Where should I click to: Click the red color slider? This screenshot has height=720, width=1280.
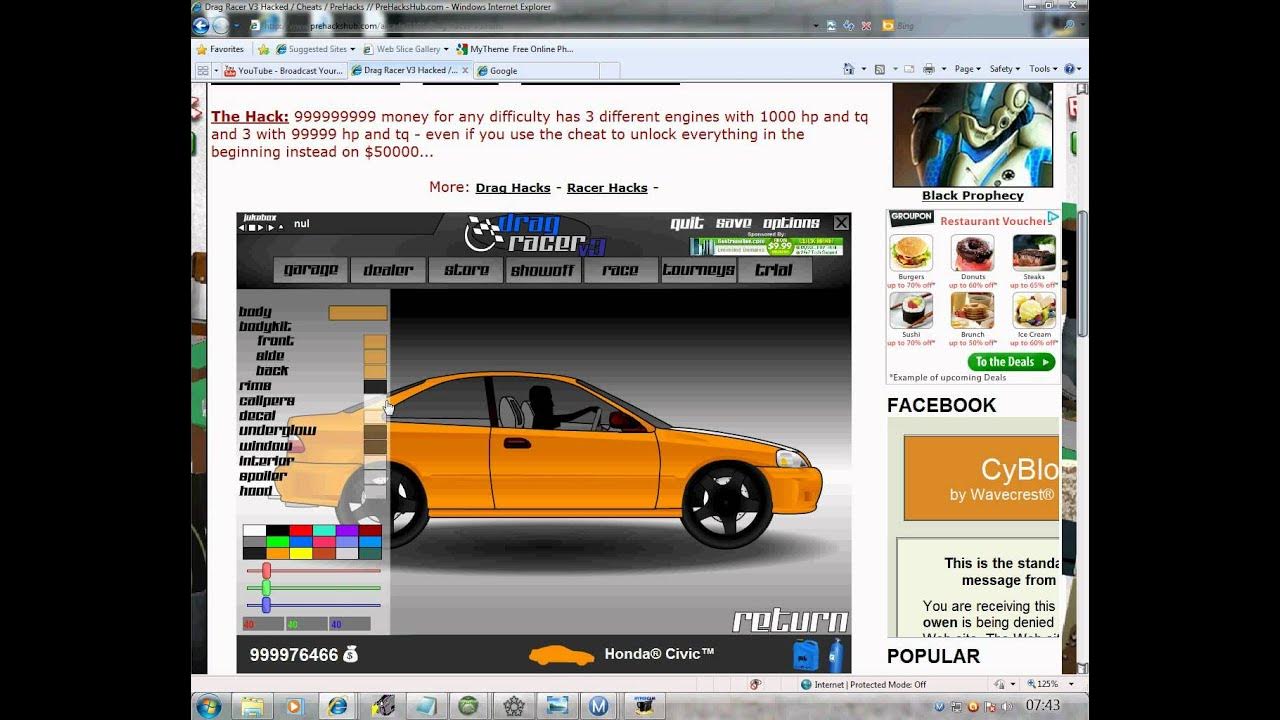tap(266, 570)
